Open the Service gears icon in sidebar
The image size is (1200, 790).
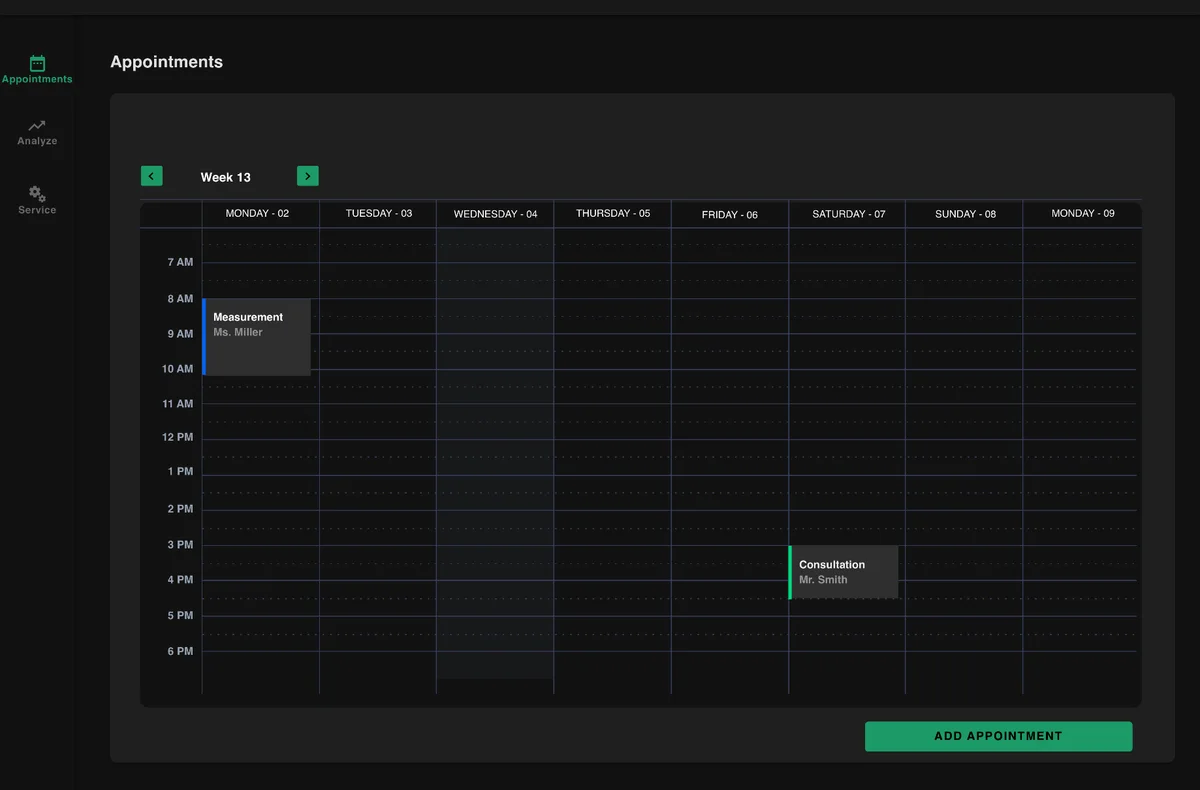pos(37,193)
